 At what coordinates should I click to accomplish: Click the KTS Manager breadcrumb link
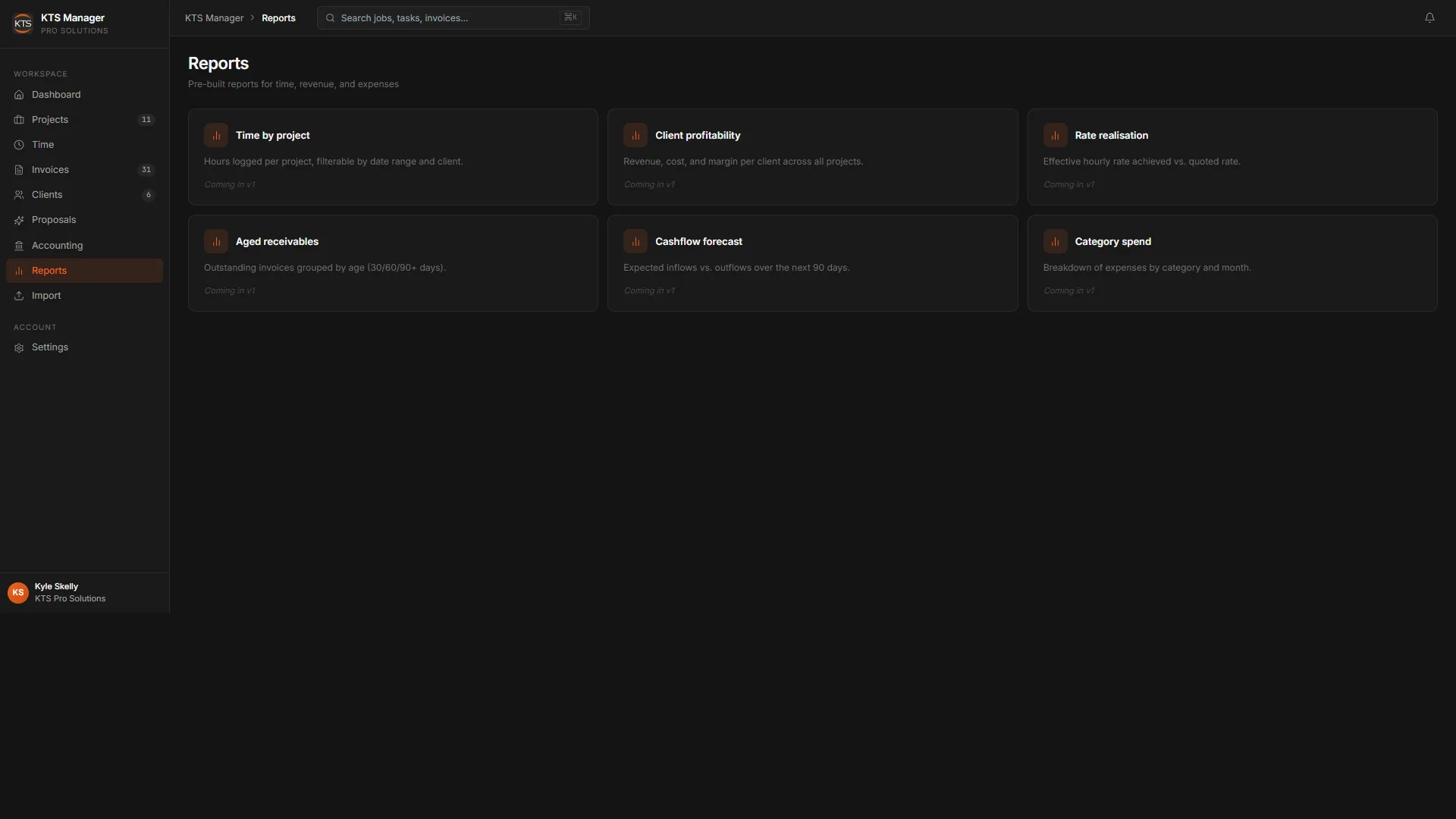coord(215,18)
